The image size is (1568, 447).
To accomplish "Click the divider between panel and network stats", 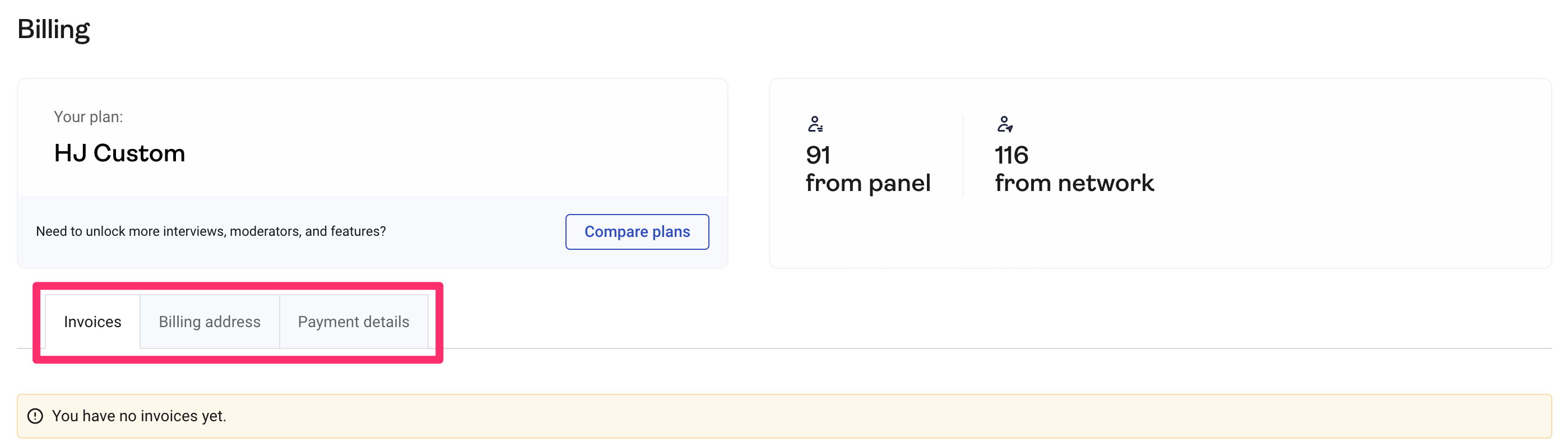I will (963, 155).
